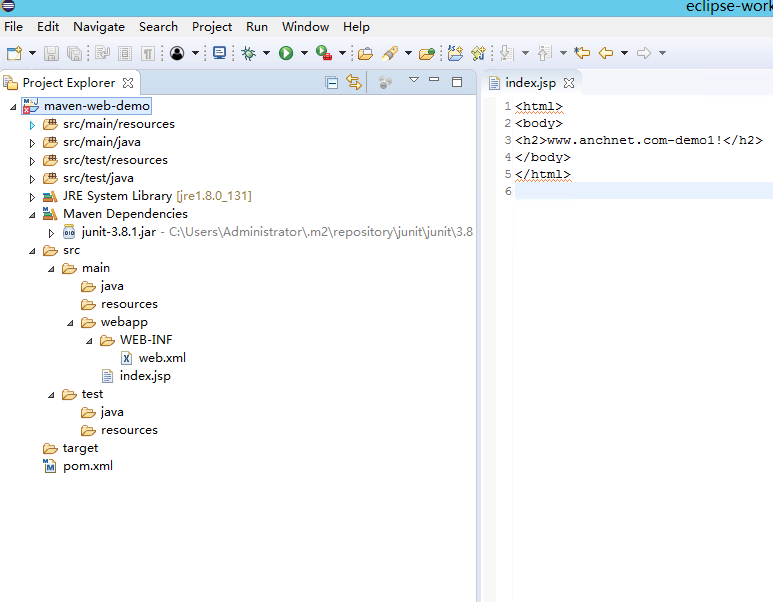Toggle Block Selection Mode icon
The width and height of the screenshot is (773, 602).
pyautogui.click(x=125, y=53)
